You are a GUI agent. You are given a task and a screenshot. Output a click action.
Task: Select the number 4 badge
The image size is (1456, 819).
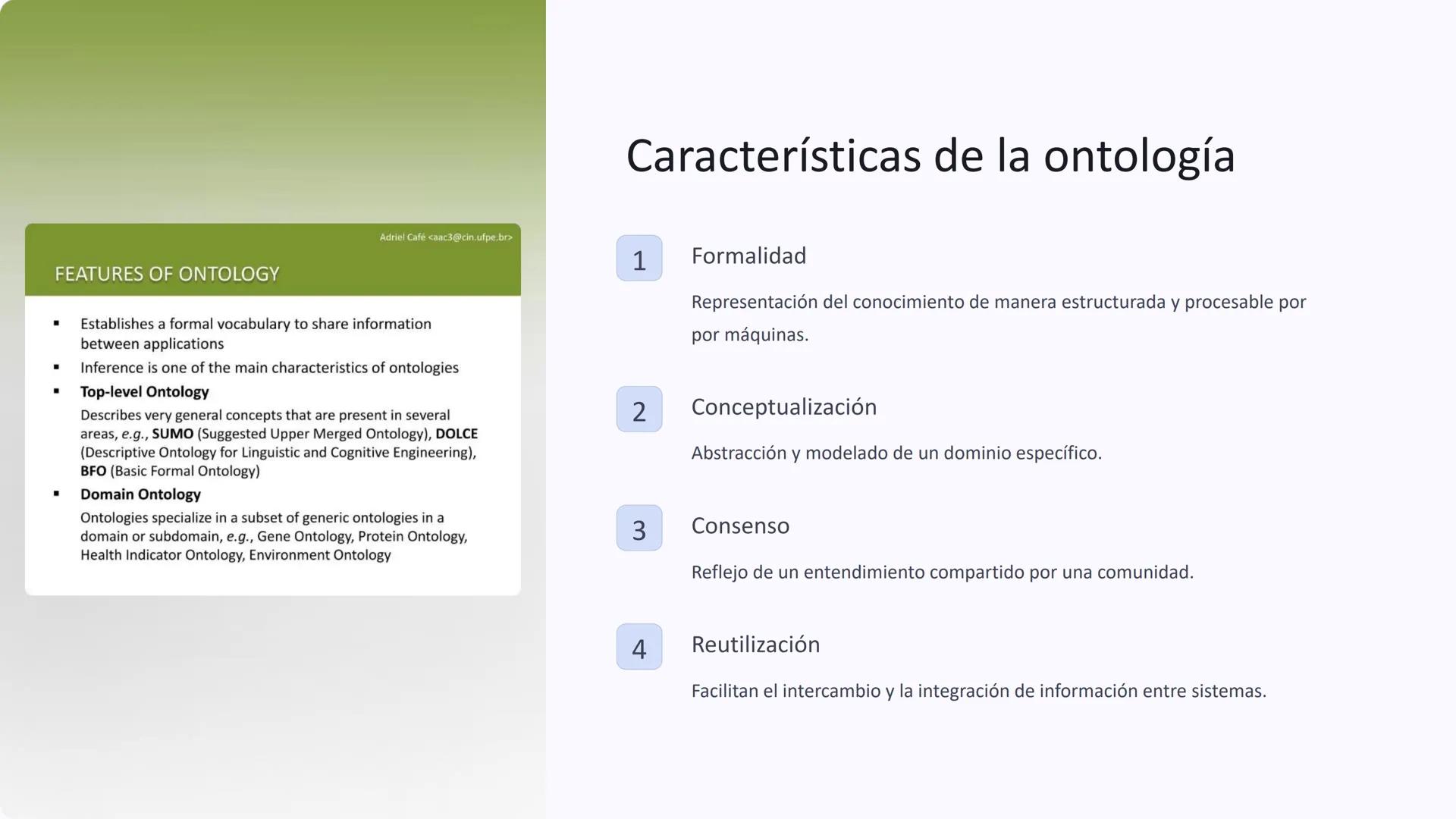pos(639,647)
